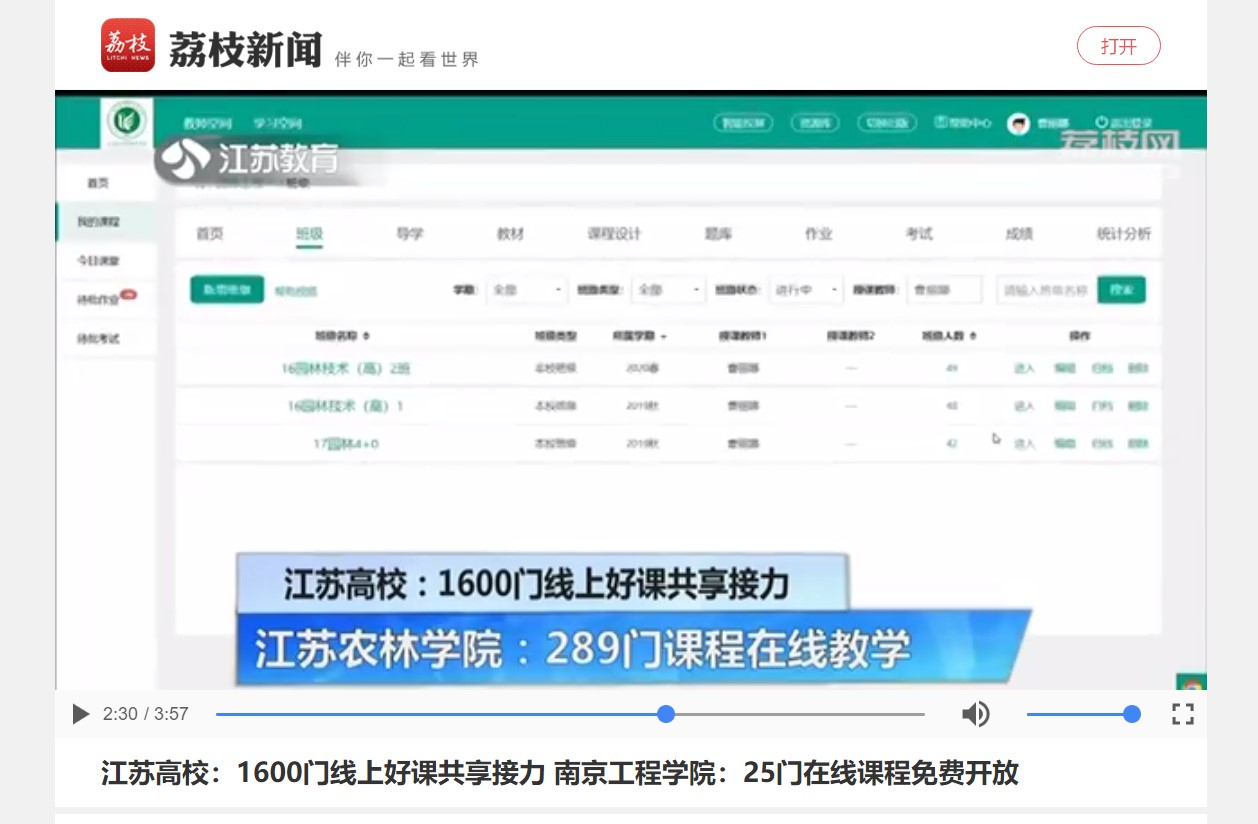1258x824 pixels.
Task: Click the 17园林4+0 class link
Action: (x=346, y=443)
